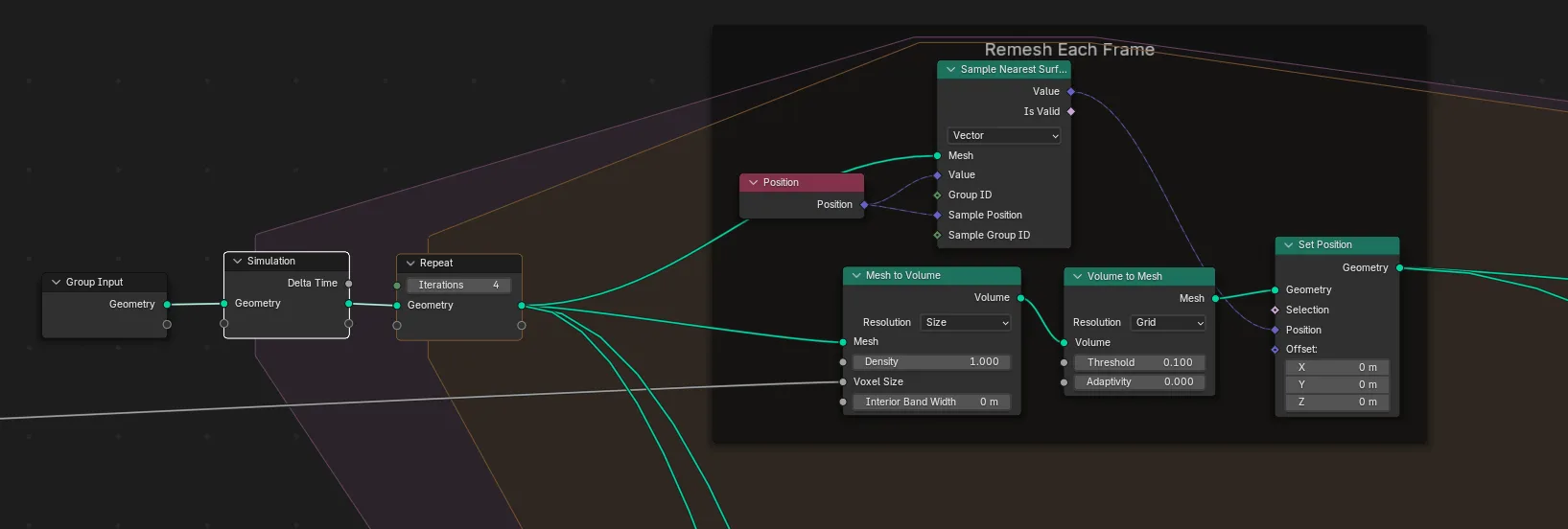
Task: Click the Offset Y field
Action: pos(1337,384)
